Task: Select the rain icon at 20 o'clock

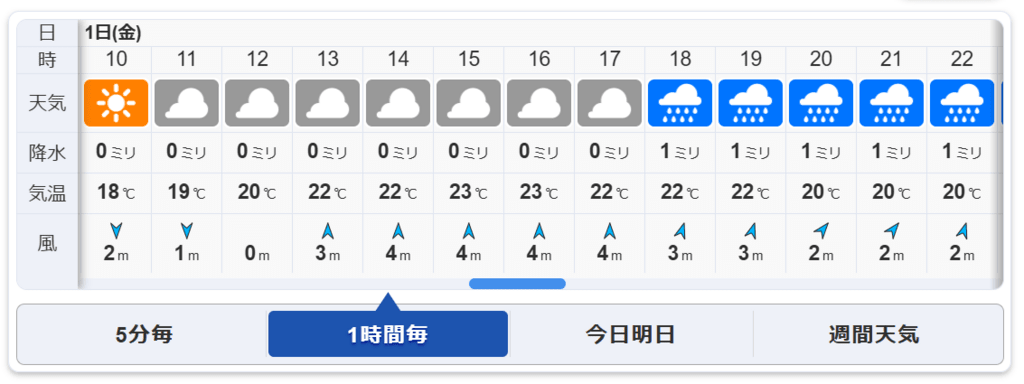Action: 821,103
